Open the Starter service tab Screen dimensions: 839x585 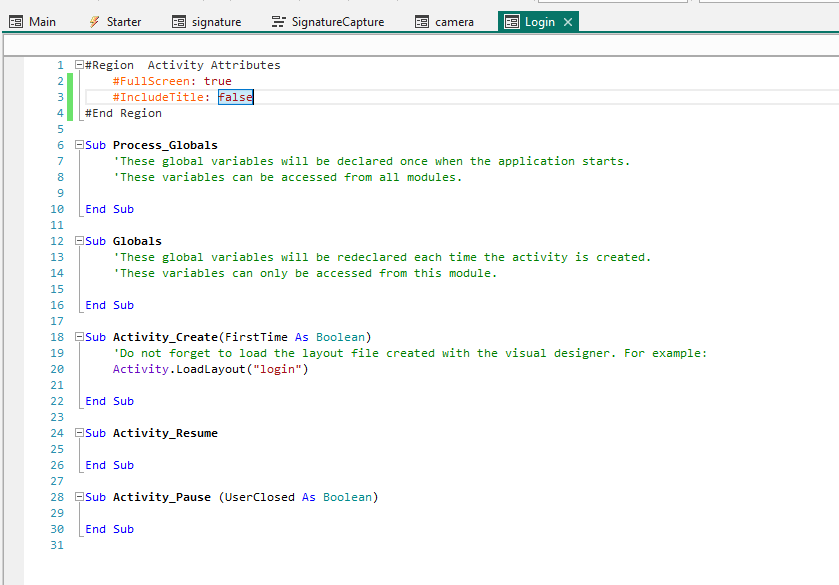tap(115, 22)
